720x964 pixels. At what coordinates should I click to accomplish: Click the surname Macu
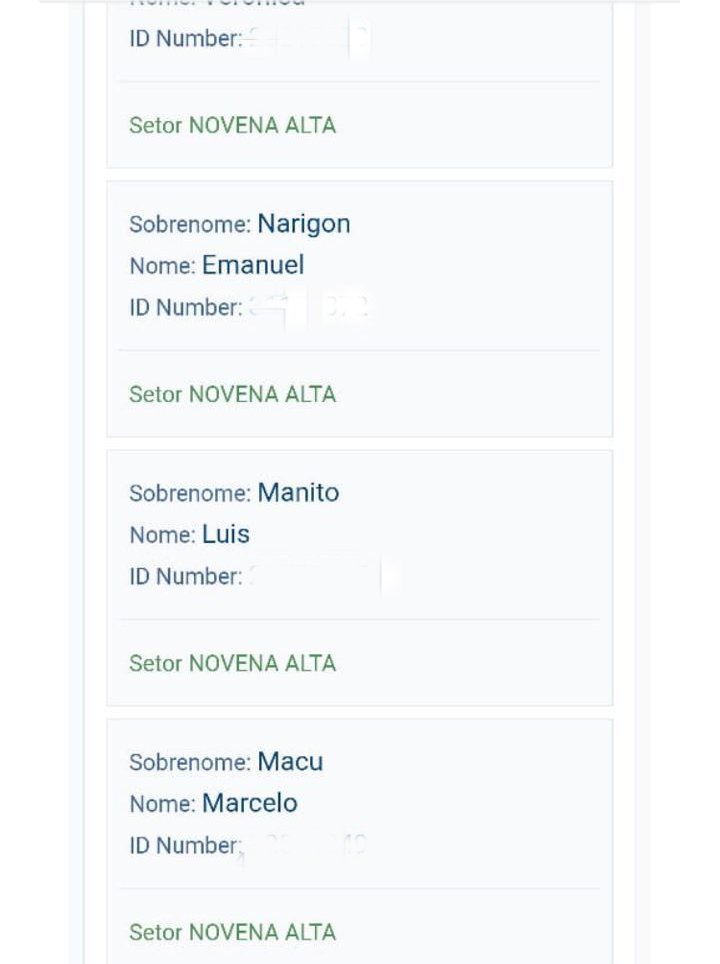click(x=290, y=761)
